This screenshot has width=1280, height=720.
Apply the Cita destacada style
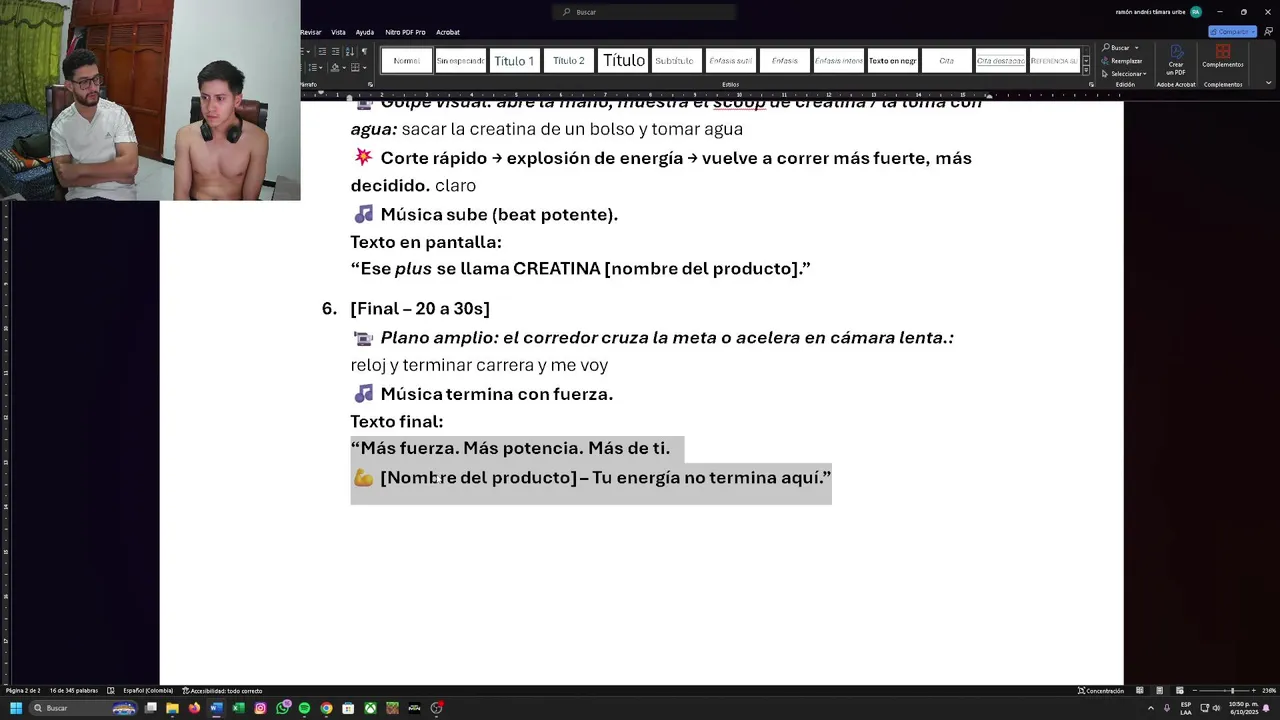pos(1000,60)
